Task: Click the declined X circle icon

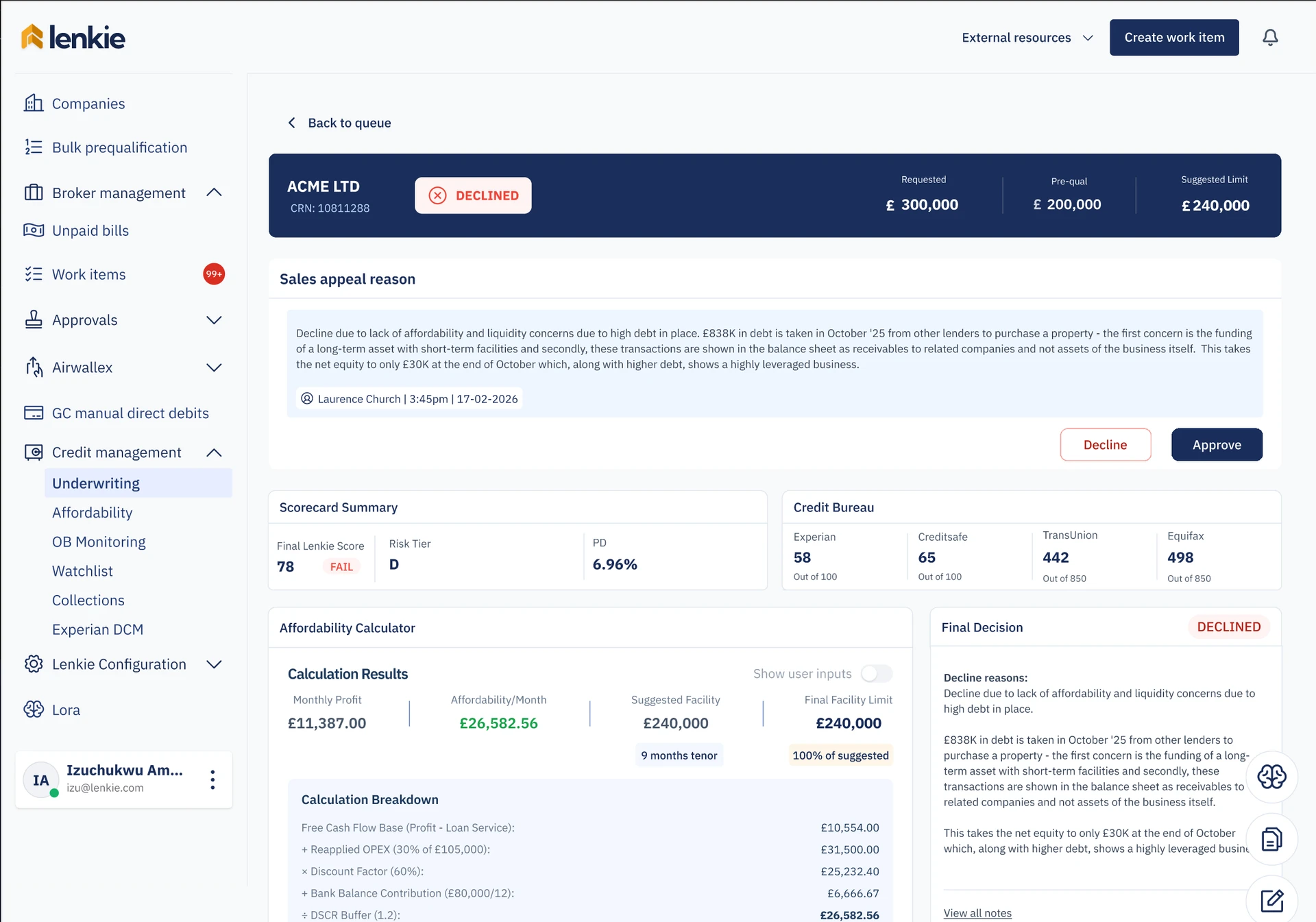Action: coord(437,195)
